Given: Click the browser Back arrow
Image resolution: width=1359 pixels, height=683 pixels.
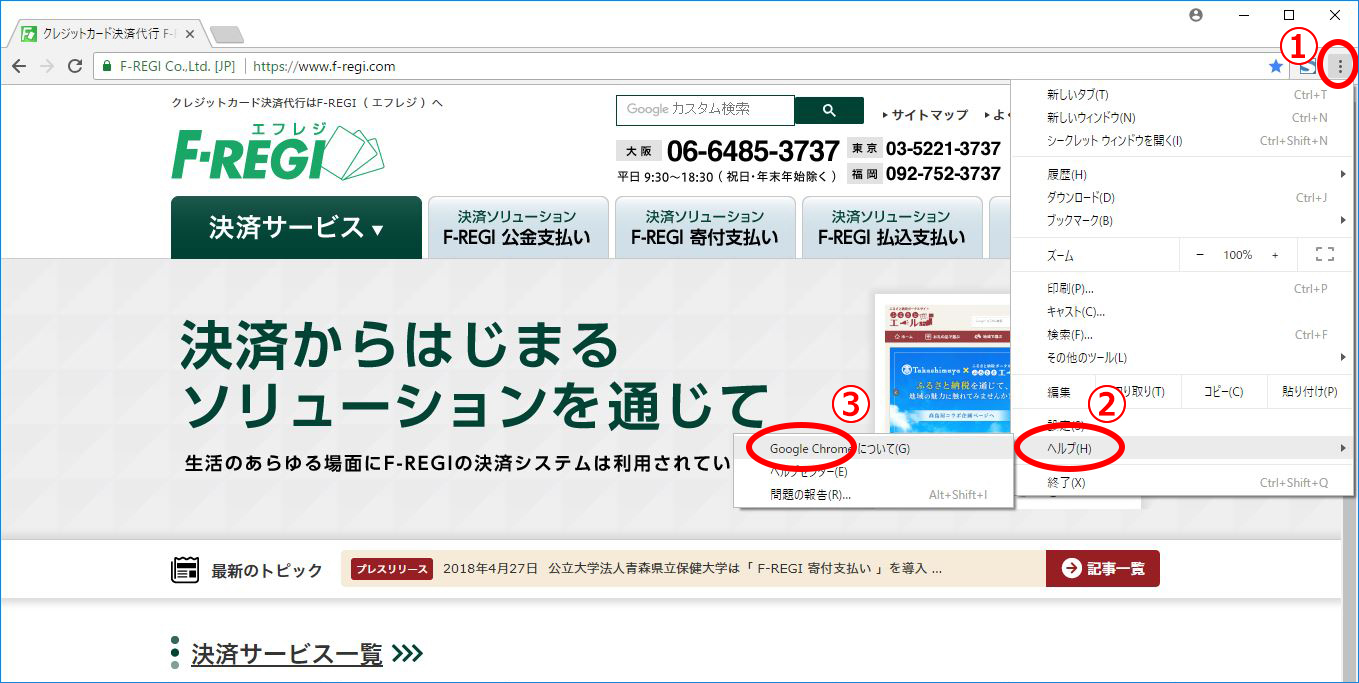Looking at the screenshot, I should click(19, 66).
